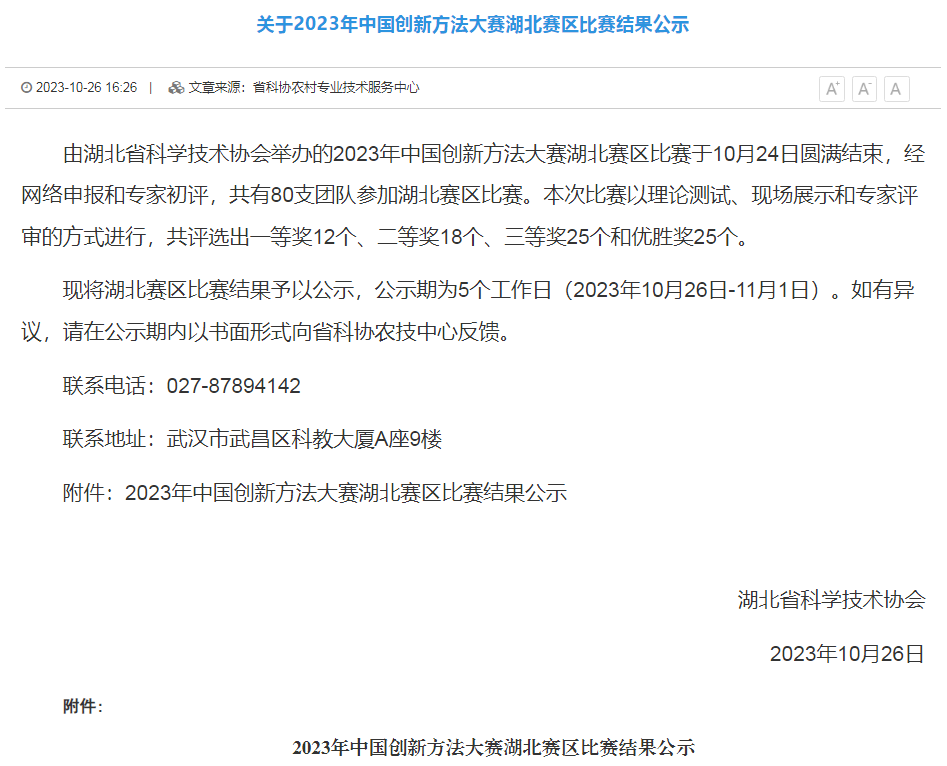Open the blue article title heading

473,24
